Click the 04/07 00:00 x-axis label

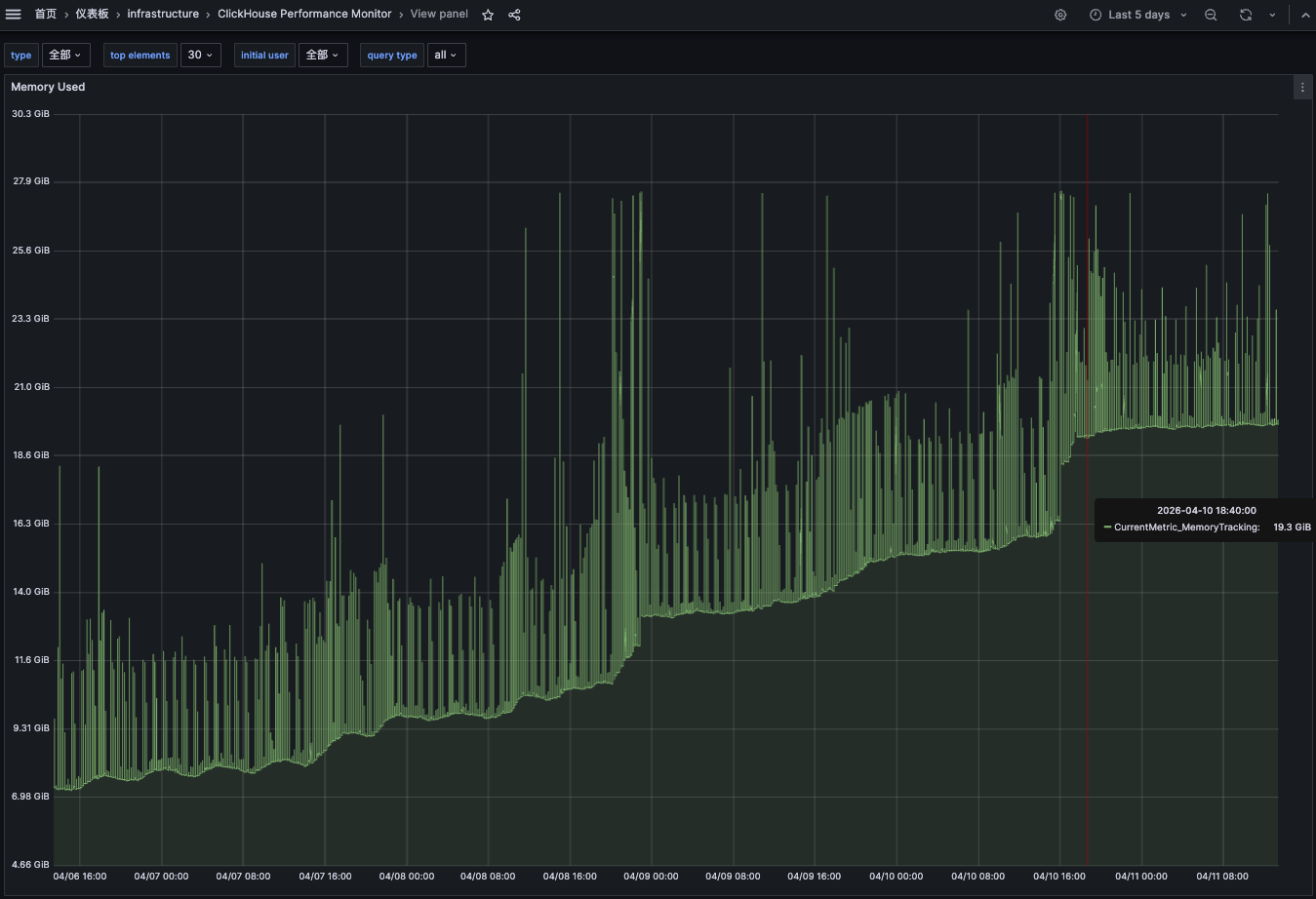pyautogui.click(x=162, y=877)
